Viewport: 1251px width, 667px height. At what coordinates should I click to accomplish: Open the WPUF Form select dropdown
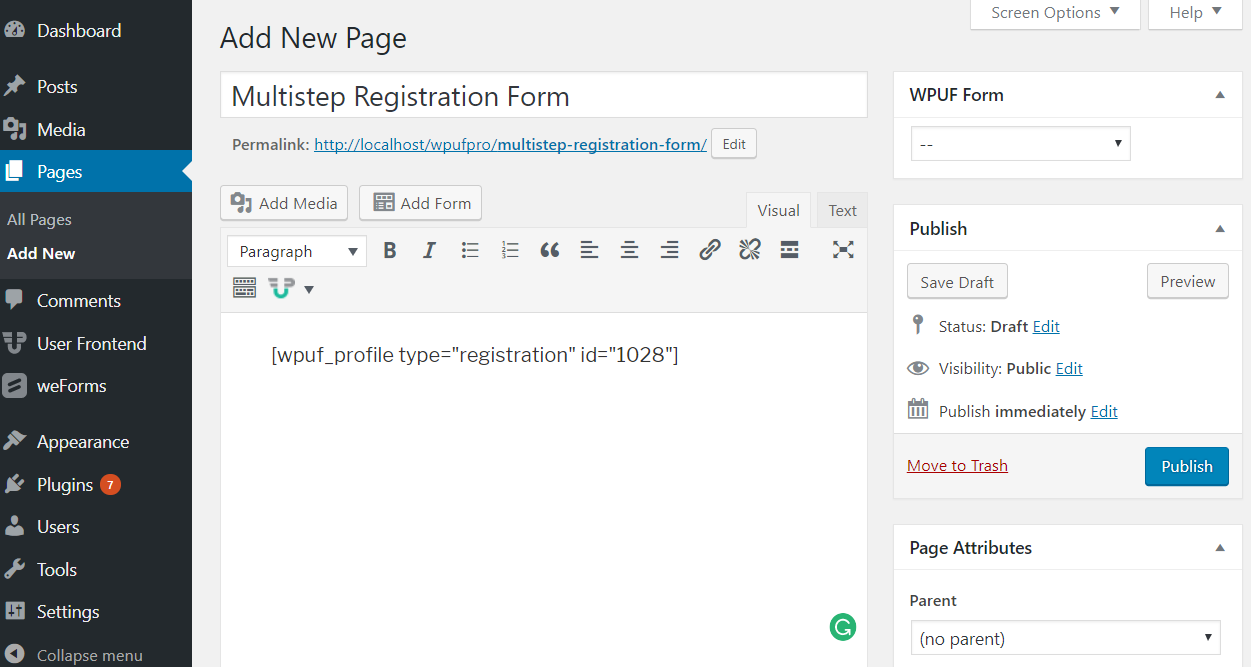point(1020,144)
